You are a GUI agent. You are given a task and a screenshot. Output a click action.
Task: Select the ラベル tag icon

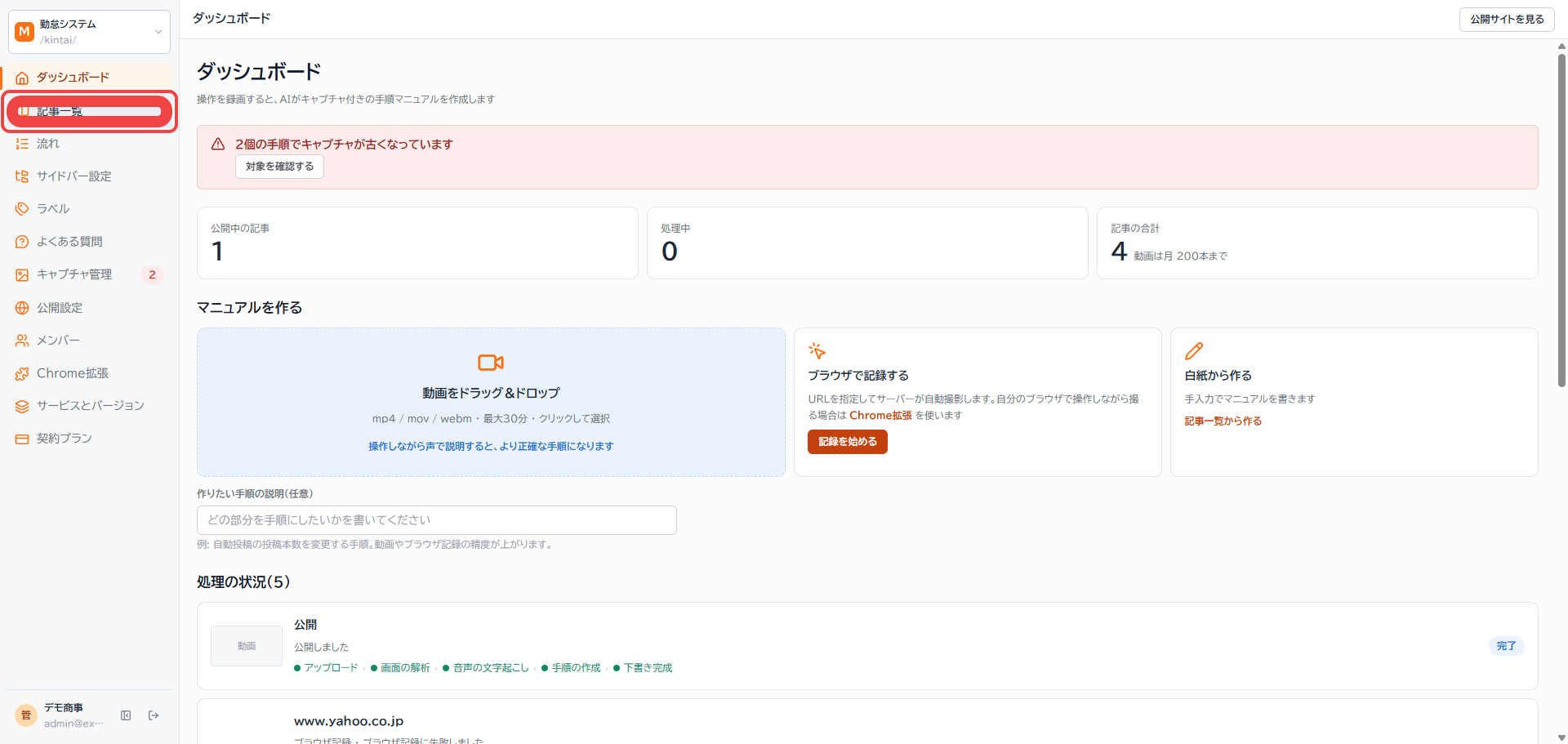[x=22, y=209]
